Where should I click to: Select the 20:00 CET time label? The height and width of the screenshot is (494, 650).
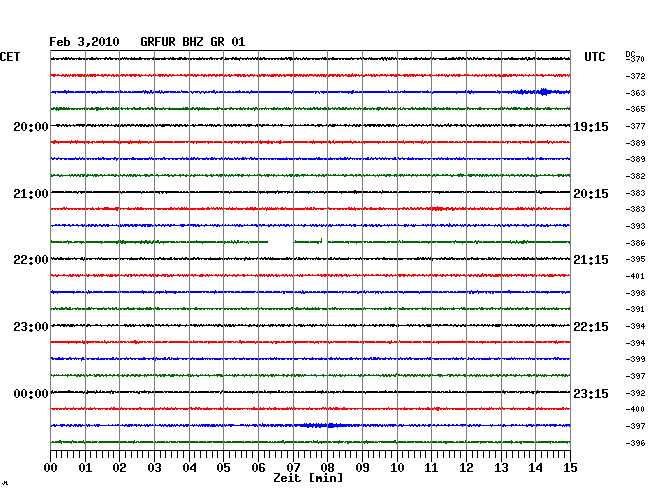coord(31,127)
